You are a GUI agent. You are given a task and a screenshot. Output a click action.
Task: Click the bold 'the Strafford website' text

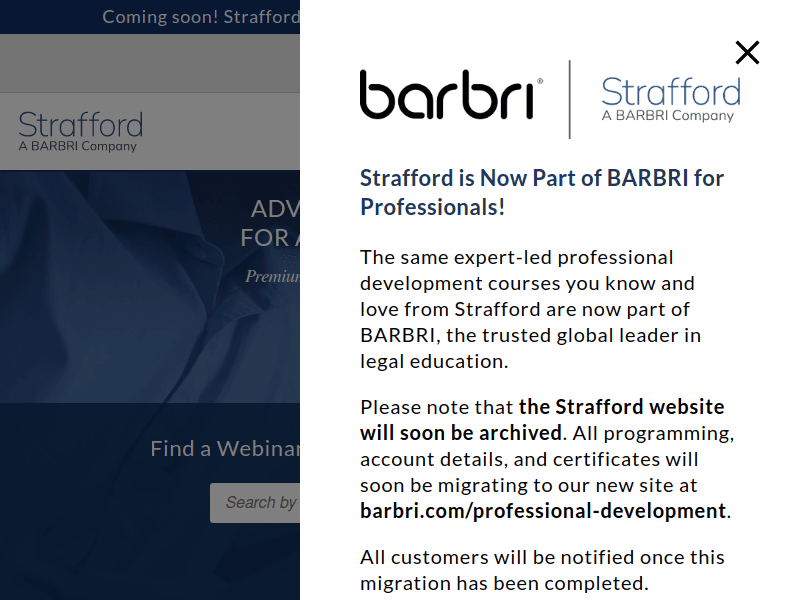click(x=621, y=407)
